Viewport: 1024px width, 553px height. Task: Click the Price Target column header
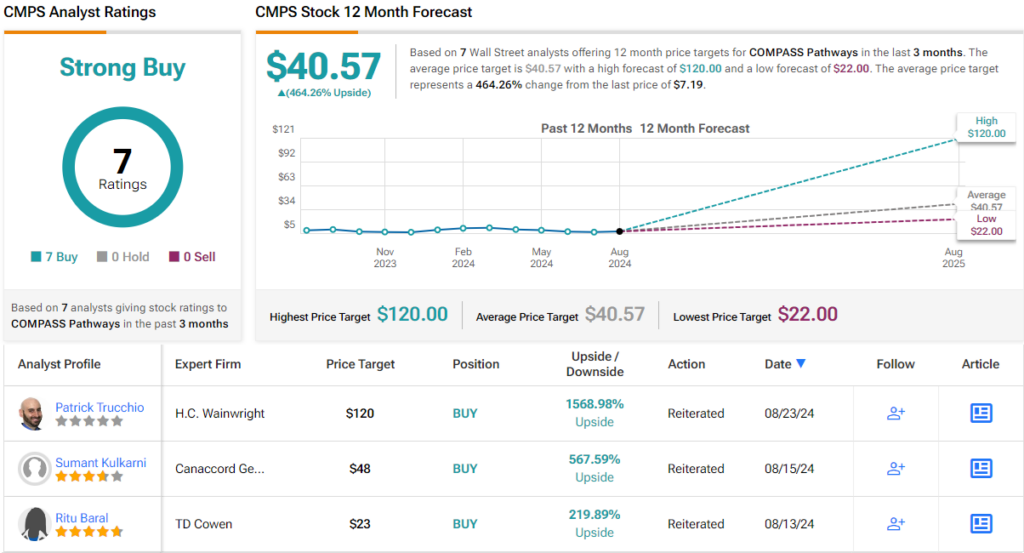tap(360, 364)
